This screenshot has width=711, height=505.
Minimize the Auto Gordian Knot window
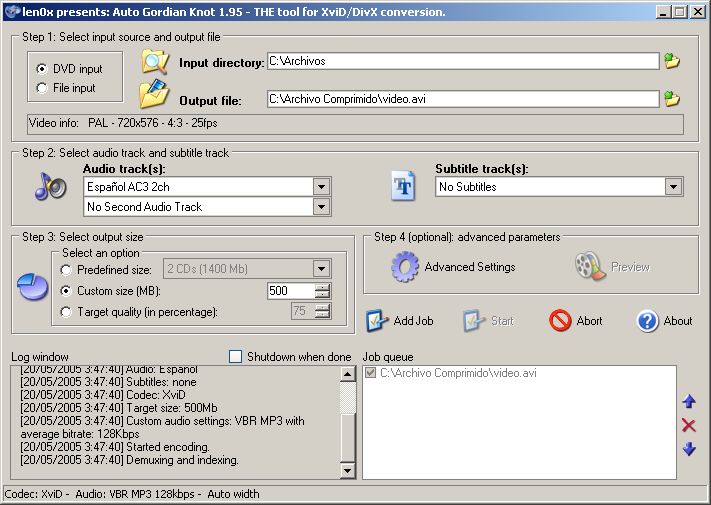pyautogui.click(x=663, y=12)
